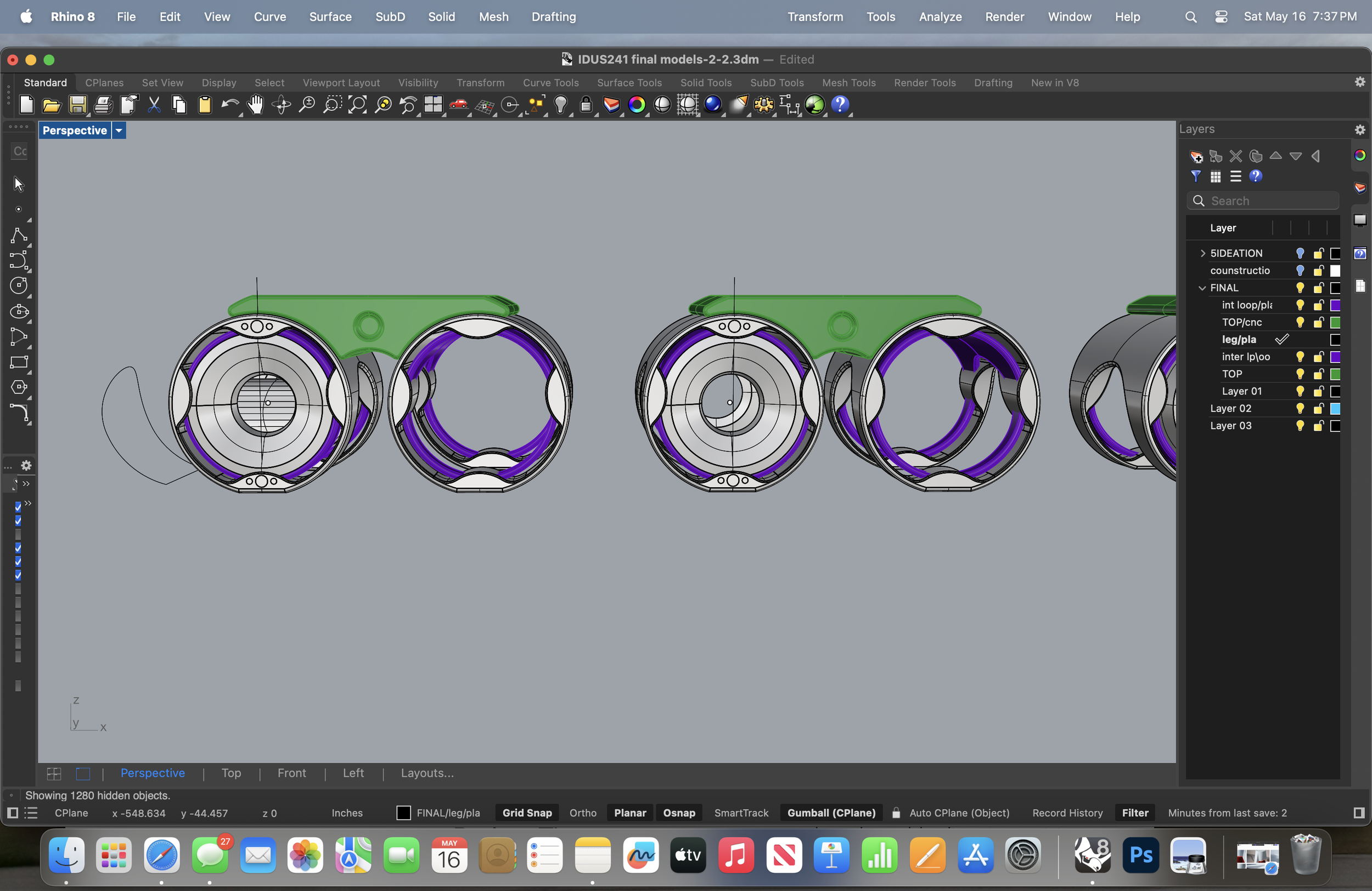
Task: Select the Circle tool in left sidebar
Action: (19, 285)
